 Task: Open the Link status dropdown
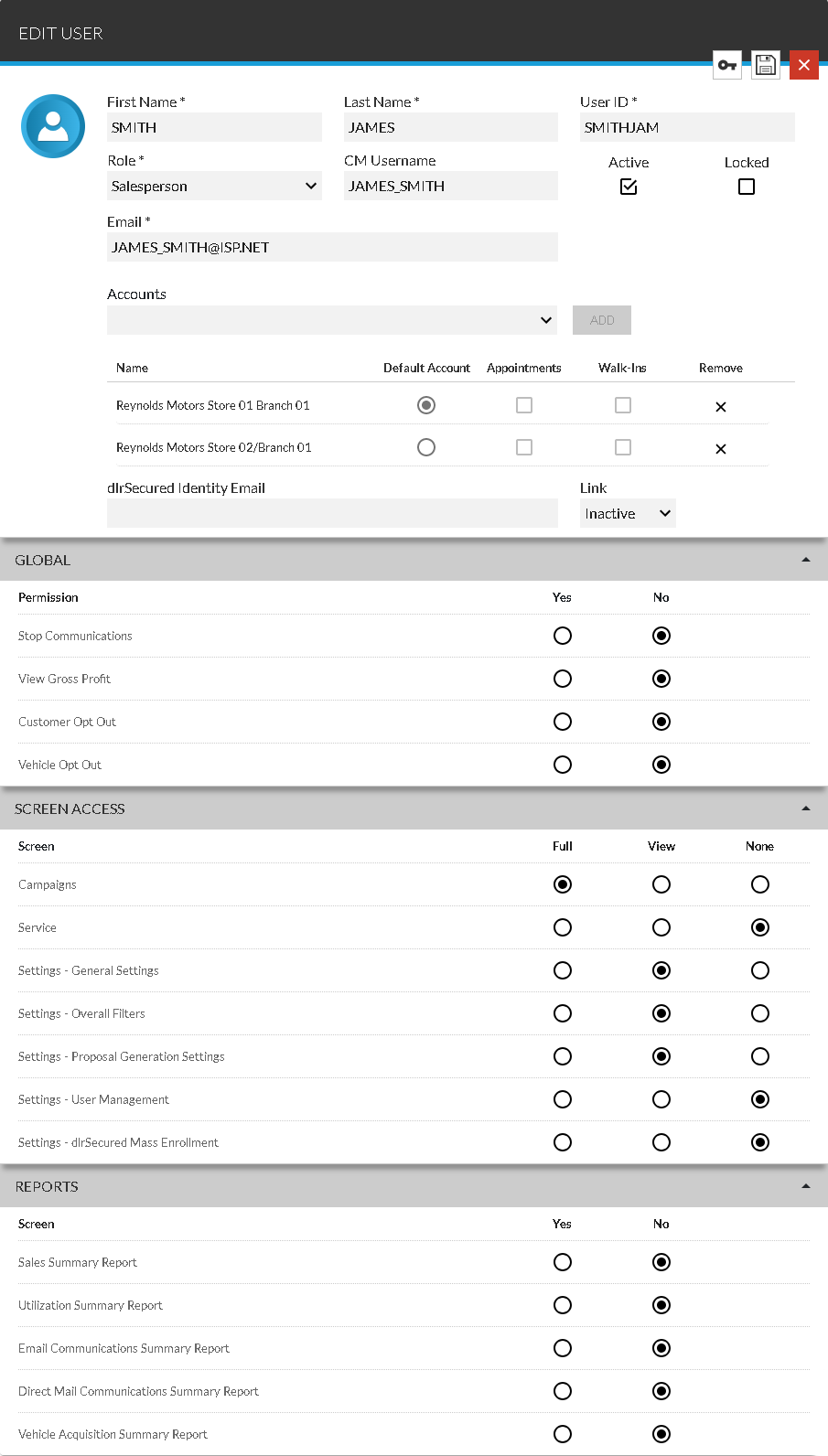629,514
